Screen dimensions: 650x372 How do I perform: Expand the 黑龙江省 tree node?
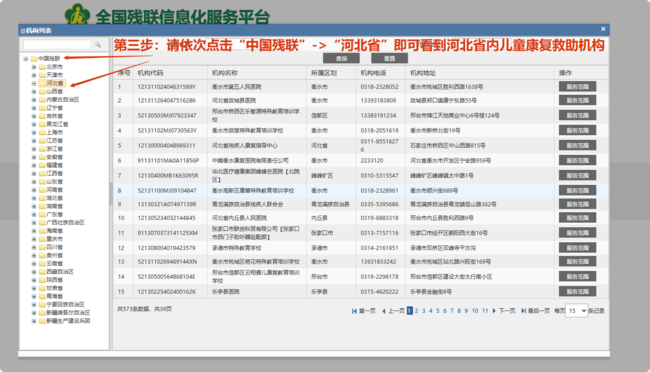34,124
